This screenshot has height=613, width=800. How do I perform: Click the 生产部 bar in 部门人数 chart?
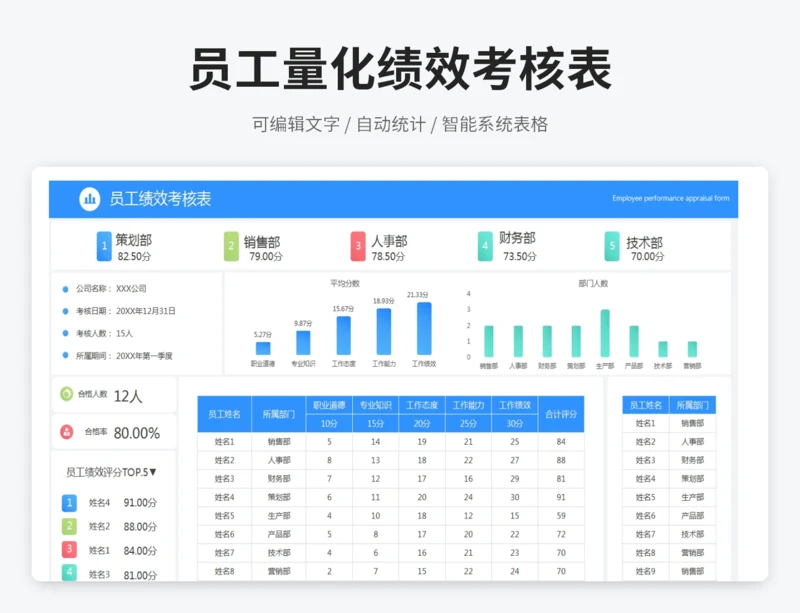point(605,333)
